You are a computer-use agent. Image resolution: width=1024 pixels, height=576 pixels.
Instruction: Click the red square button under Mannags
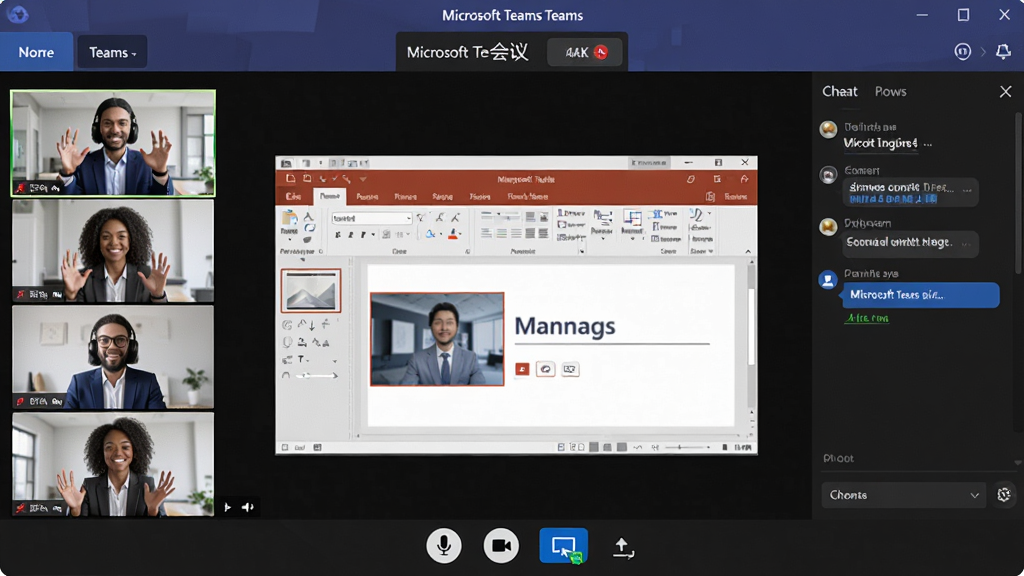tap(522, 370)
